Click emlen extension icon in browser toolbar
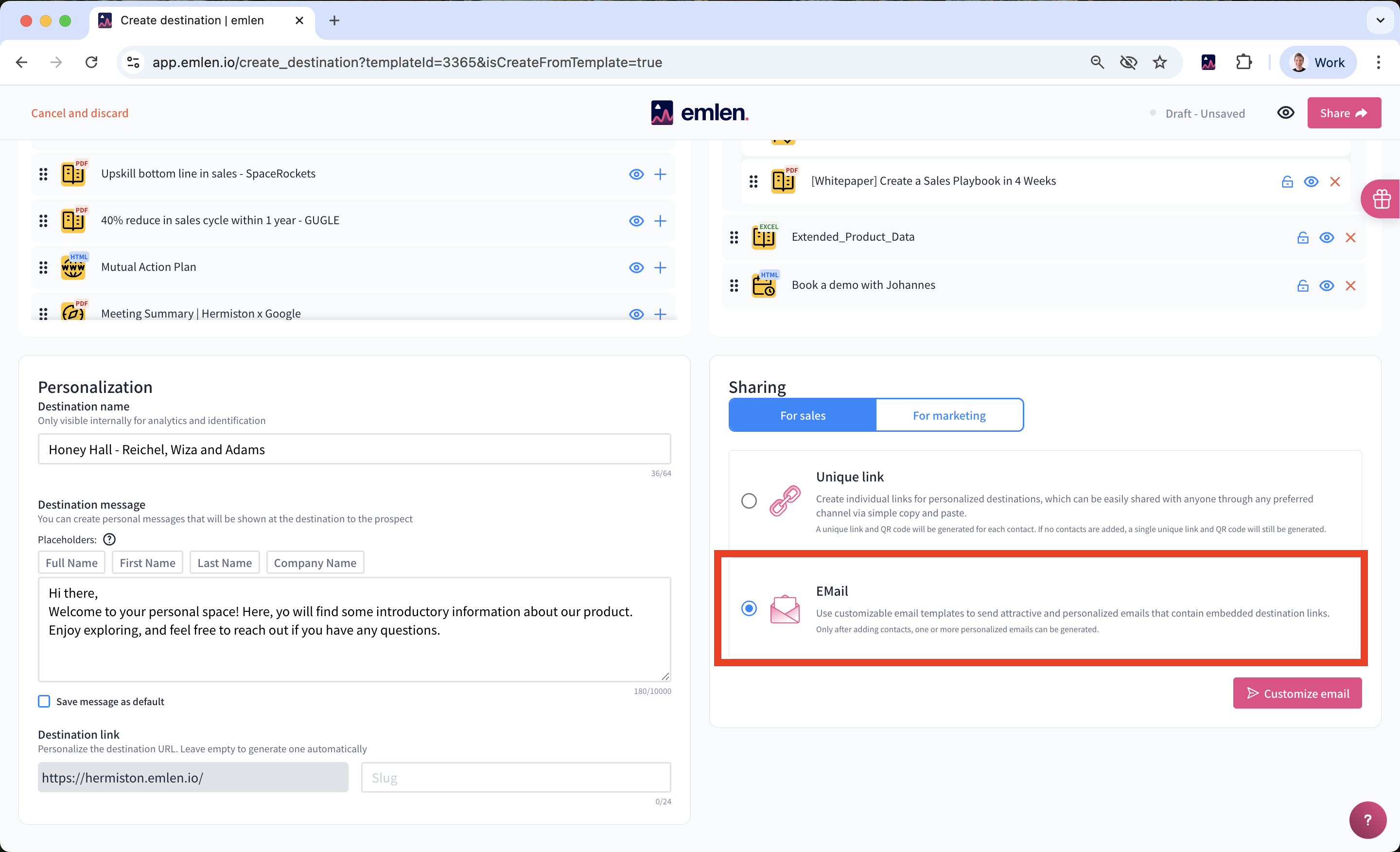This screenshot has width=1400, height=852. point(1208,62)
